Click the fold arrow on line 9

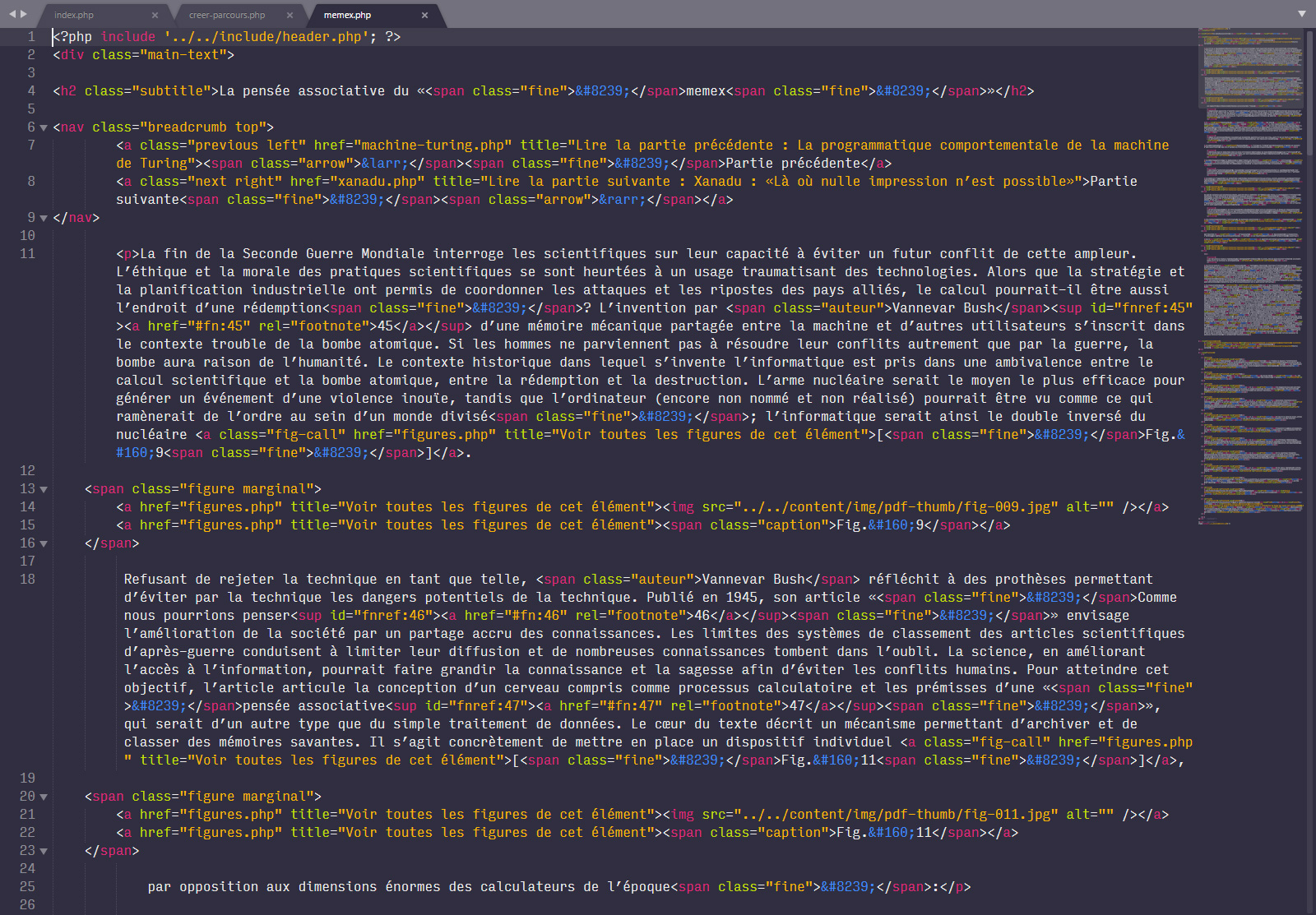(x=44, y=218)
